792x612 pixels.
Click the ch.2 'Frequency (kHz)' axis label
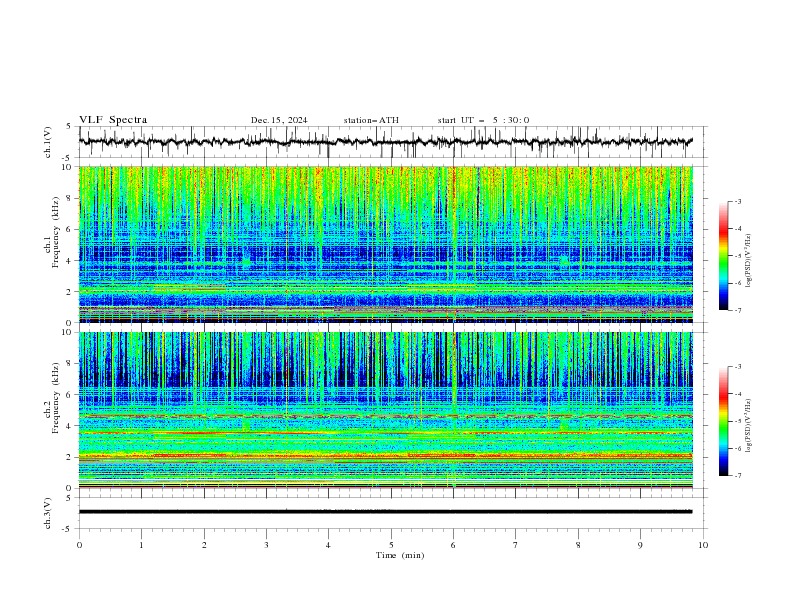(x=55, y=398)
